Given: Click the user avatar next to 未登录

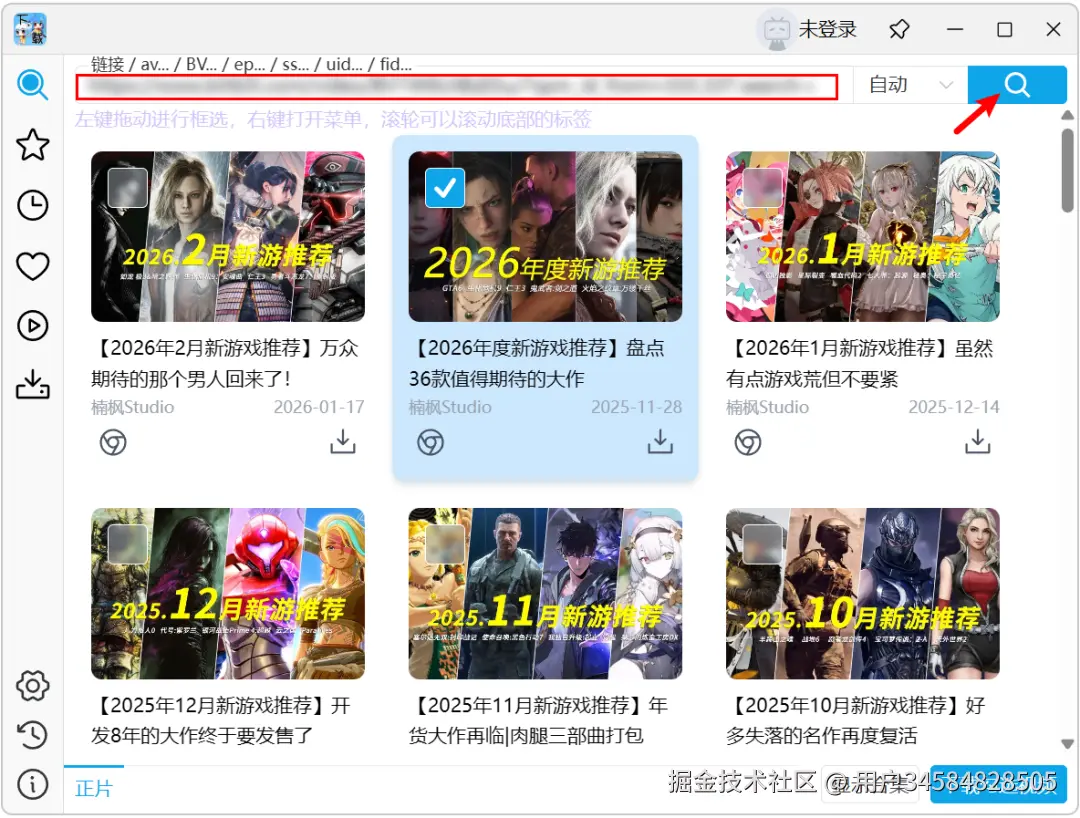Looking at the screenshot, I should pyautogui.click(x=777, y=32).
